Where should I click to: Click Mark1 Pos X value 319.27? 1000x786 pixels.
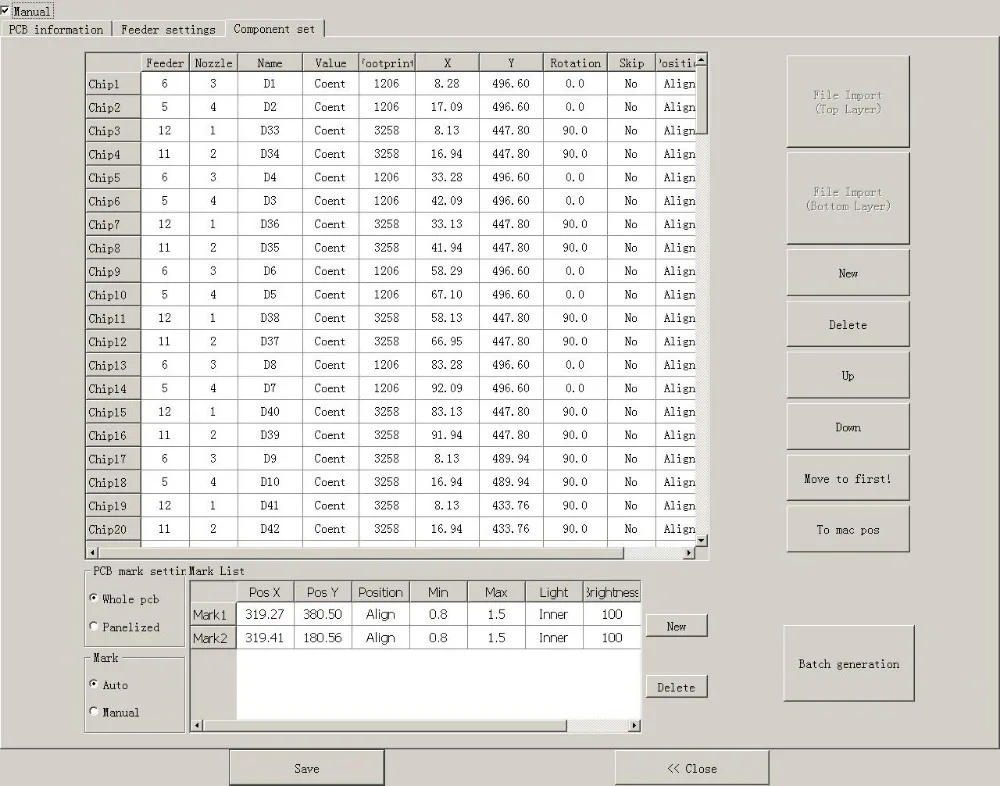pyautogui.click(x=265, y=614)
